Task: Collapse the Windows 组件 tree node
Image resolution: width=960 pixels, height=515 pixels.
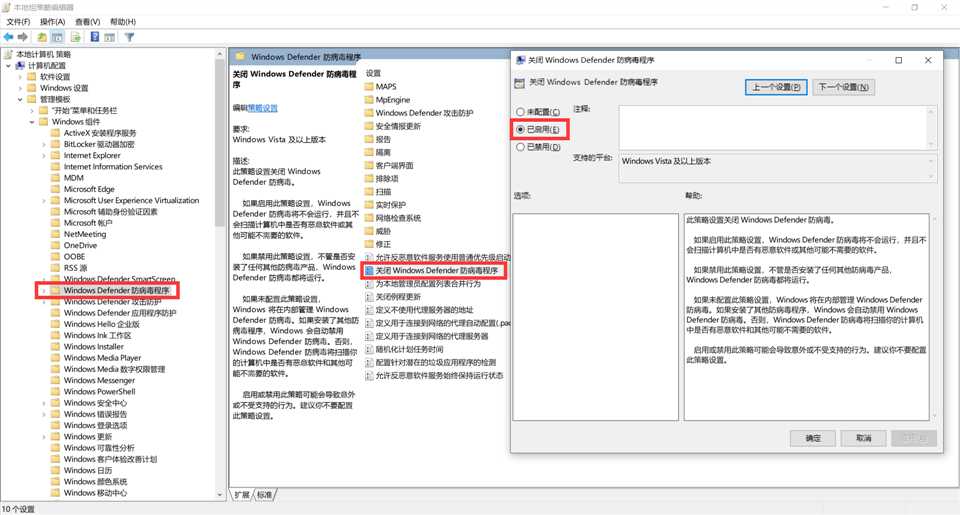Action: 32,122
